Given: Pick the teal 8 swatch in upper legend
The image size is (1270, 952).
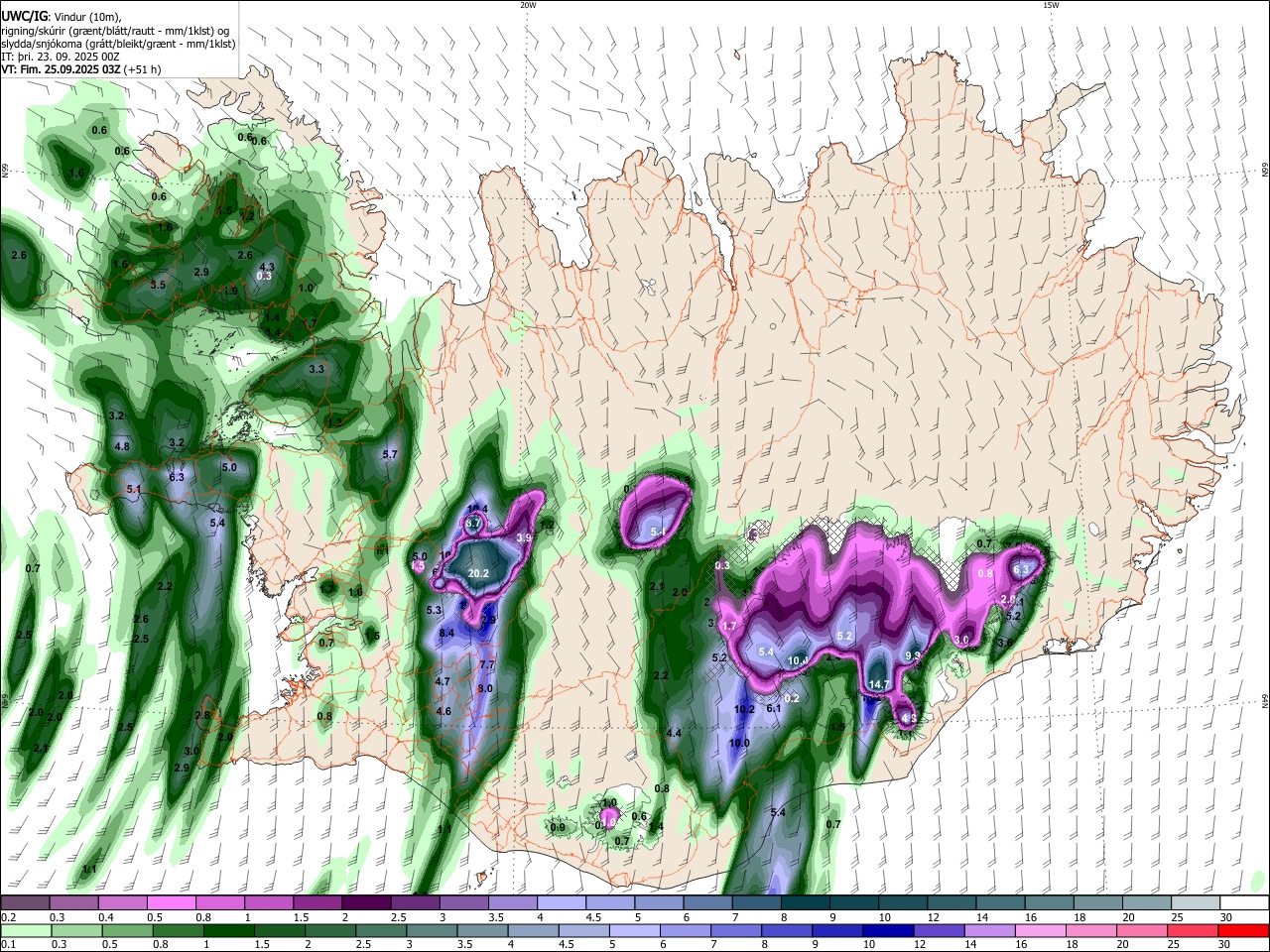Looking at the screenshot, I should point(806,902).
